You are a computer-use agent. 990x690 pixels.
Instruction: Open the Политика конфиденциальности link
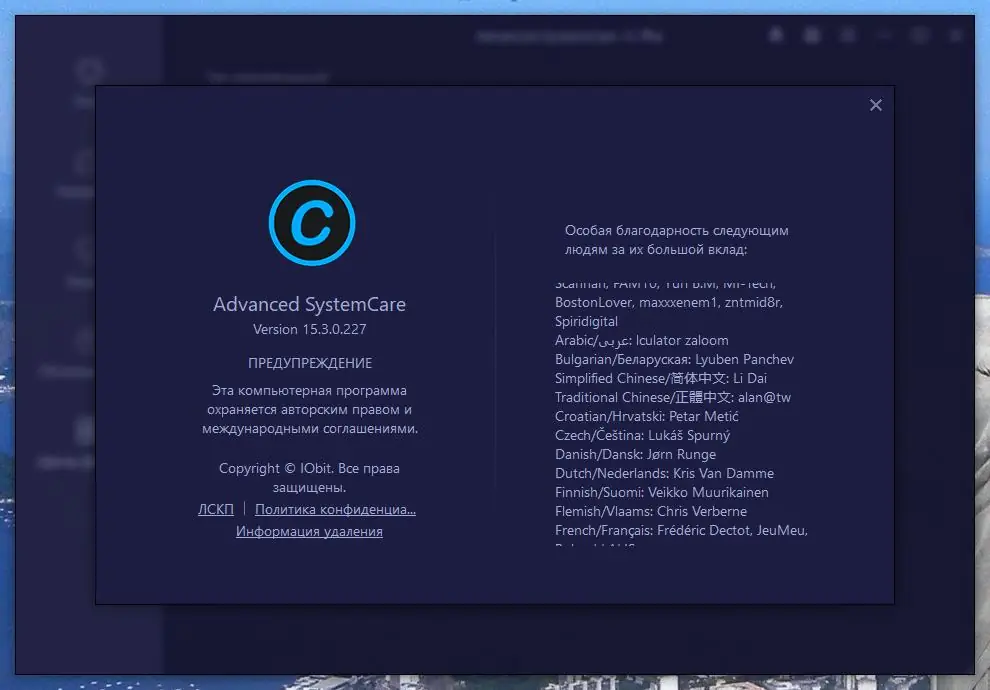pos(334,509)
